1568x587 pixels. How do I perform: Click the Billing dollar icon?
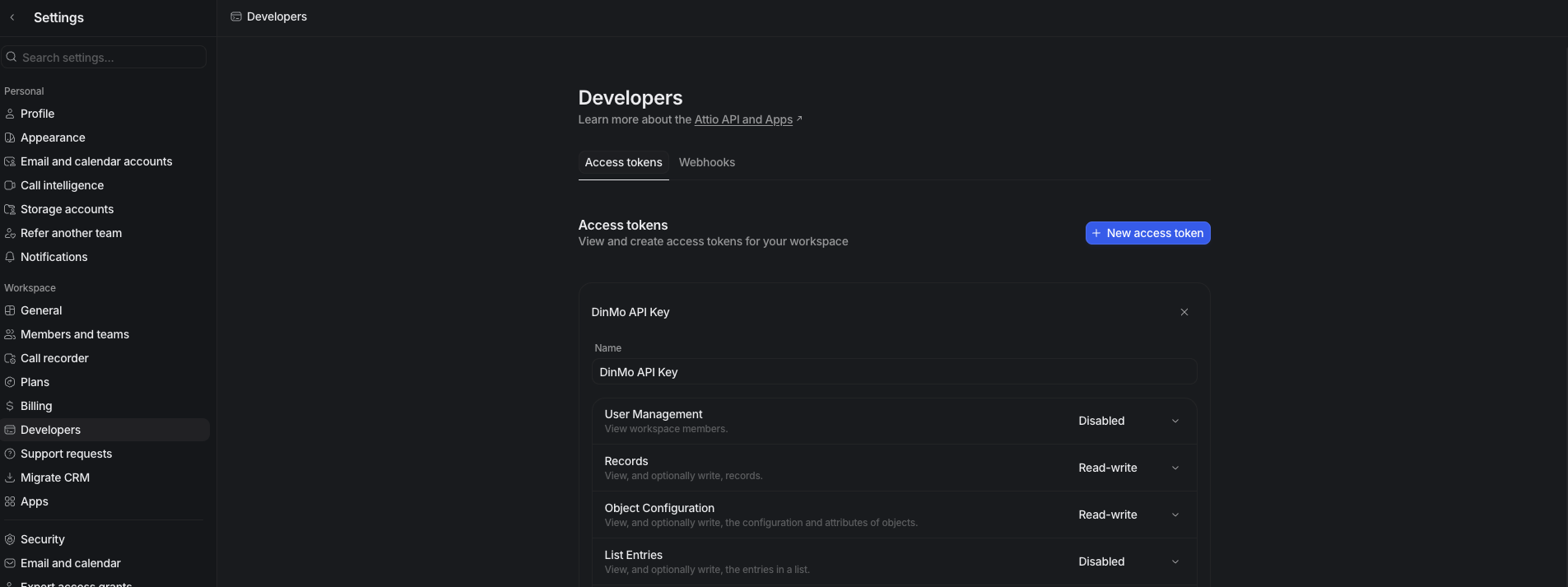10,406
